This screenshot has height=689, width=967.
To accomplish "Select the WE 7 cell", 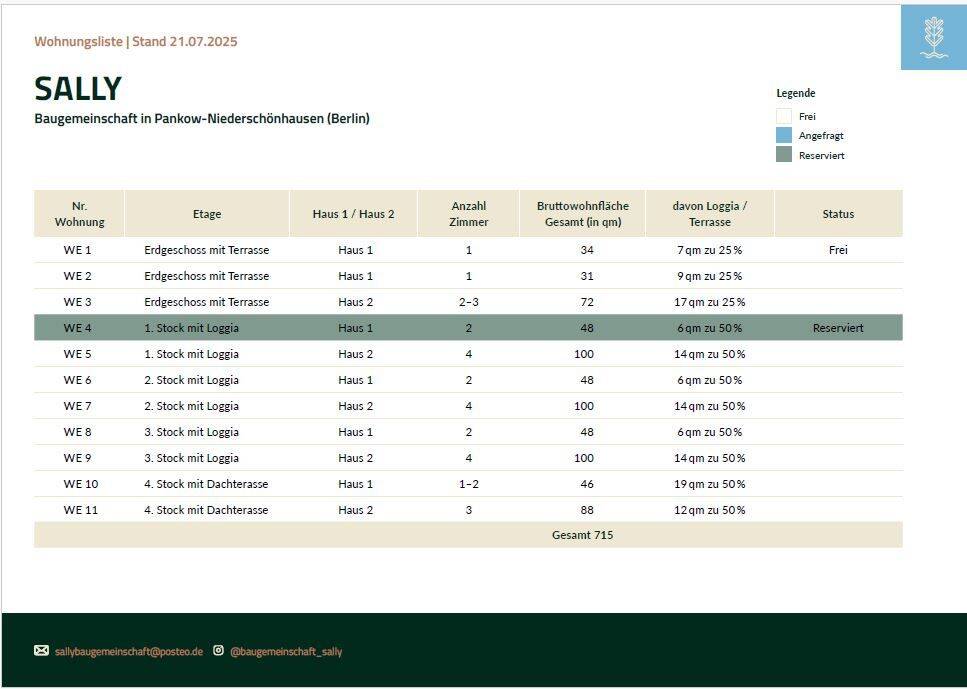I will (77, 406).
